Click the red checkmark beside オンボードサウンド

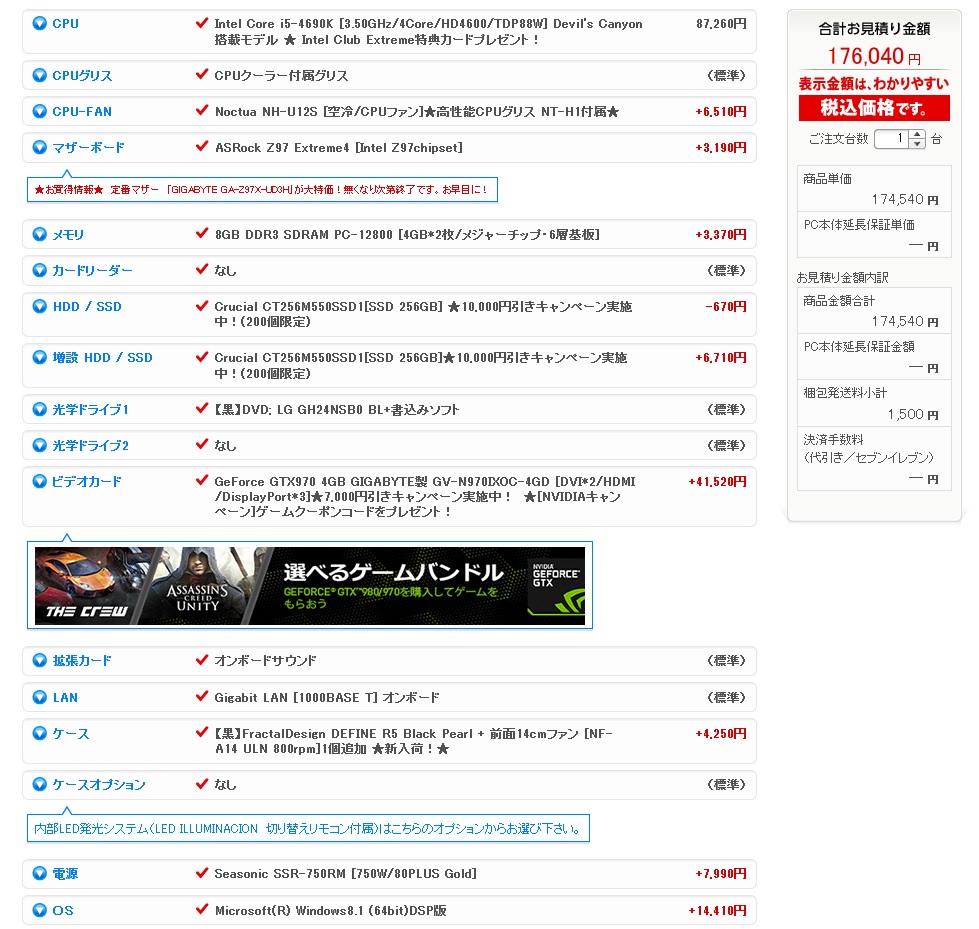pos(202,659)
